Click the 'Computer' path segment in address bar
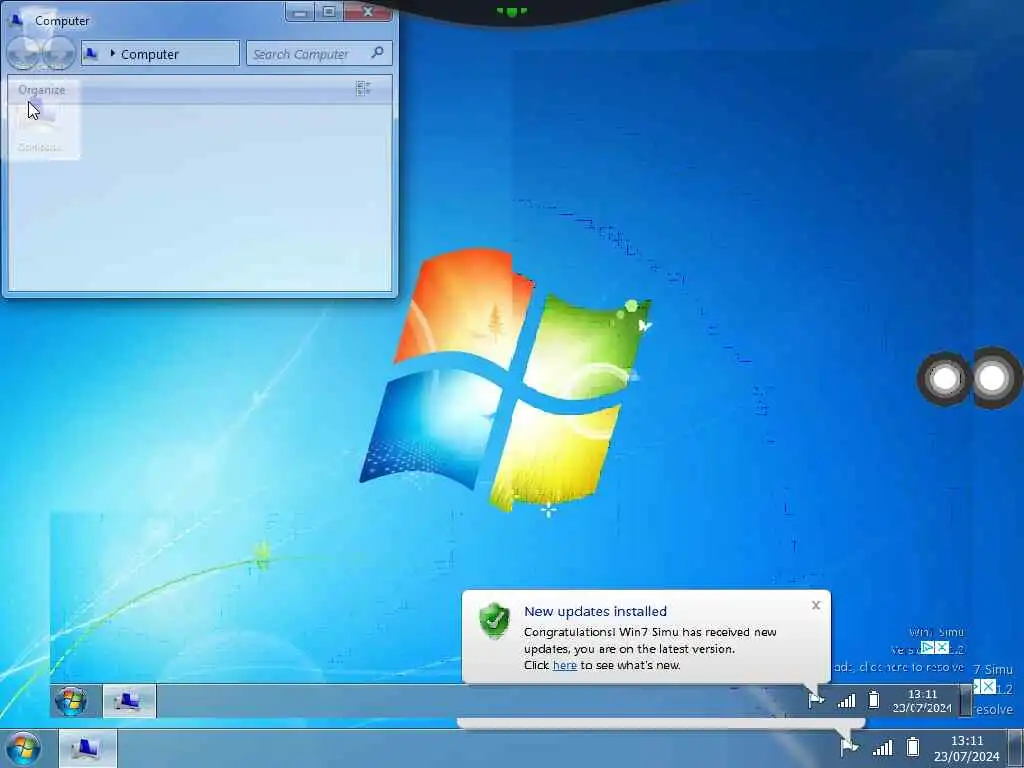 [150, 54]
